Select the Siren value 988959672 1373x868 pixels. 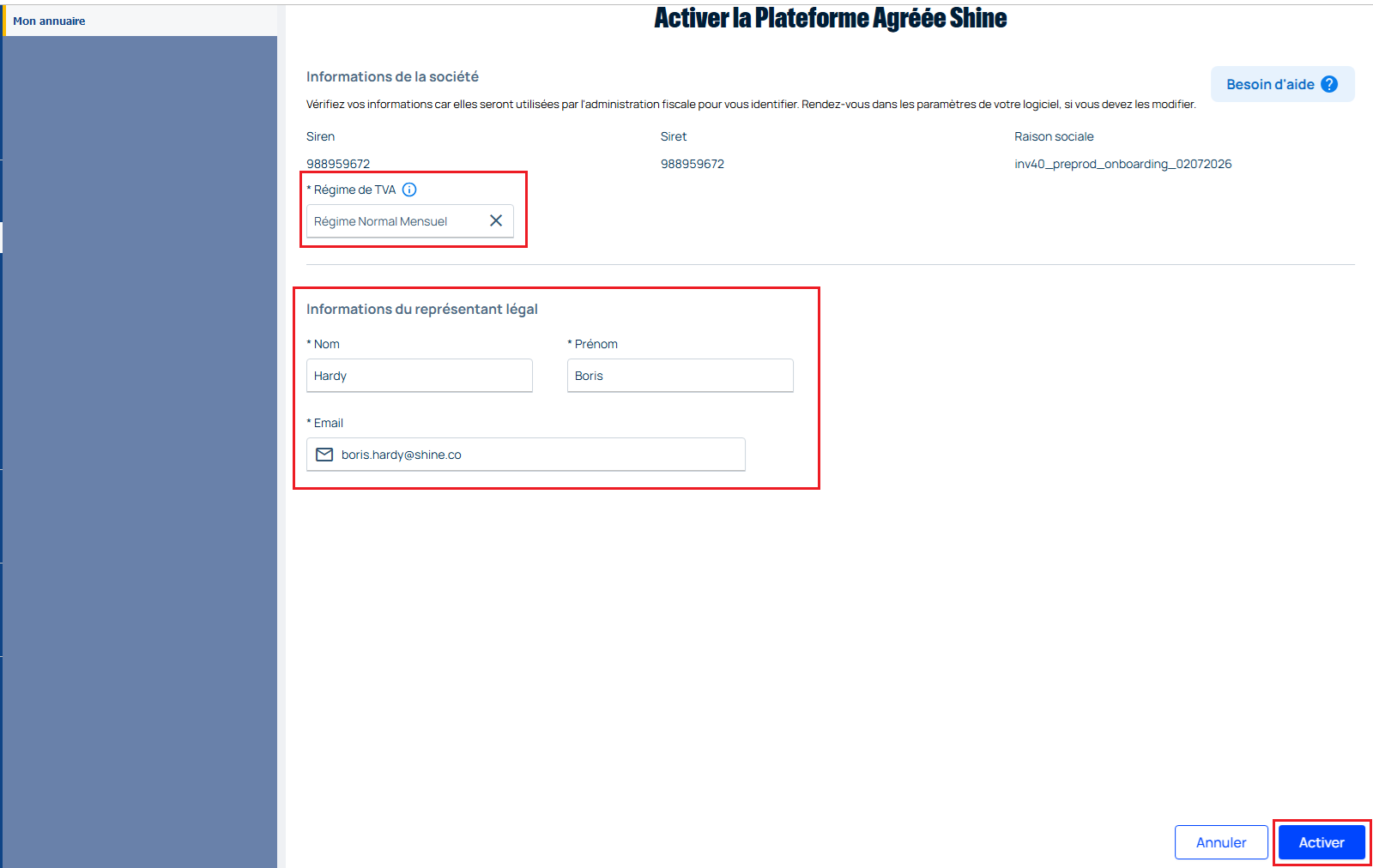tap(338, 164)
